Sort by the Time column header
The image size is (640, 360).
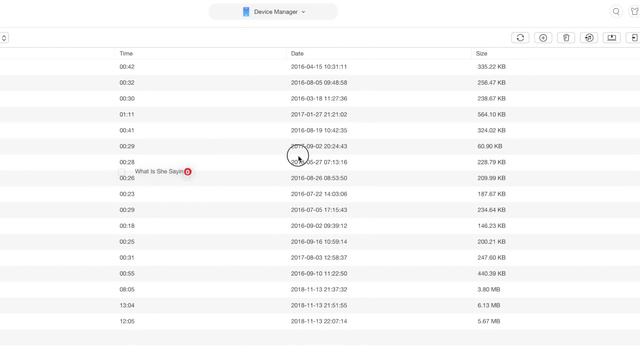click(126, 53)
